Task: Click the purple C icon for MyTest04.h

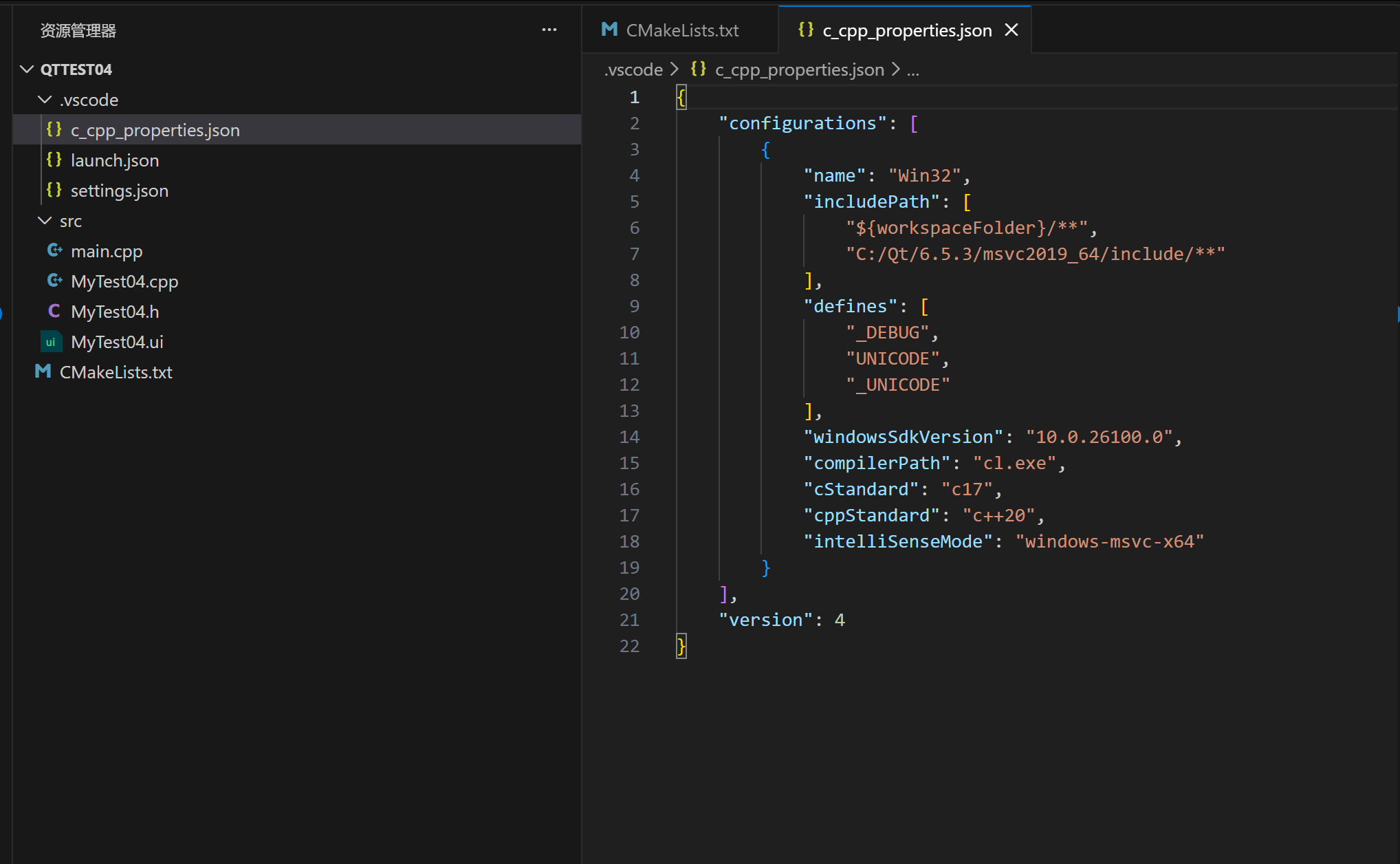Action: 54,312
